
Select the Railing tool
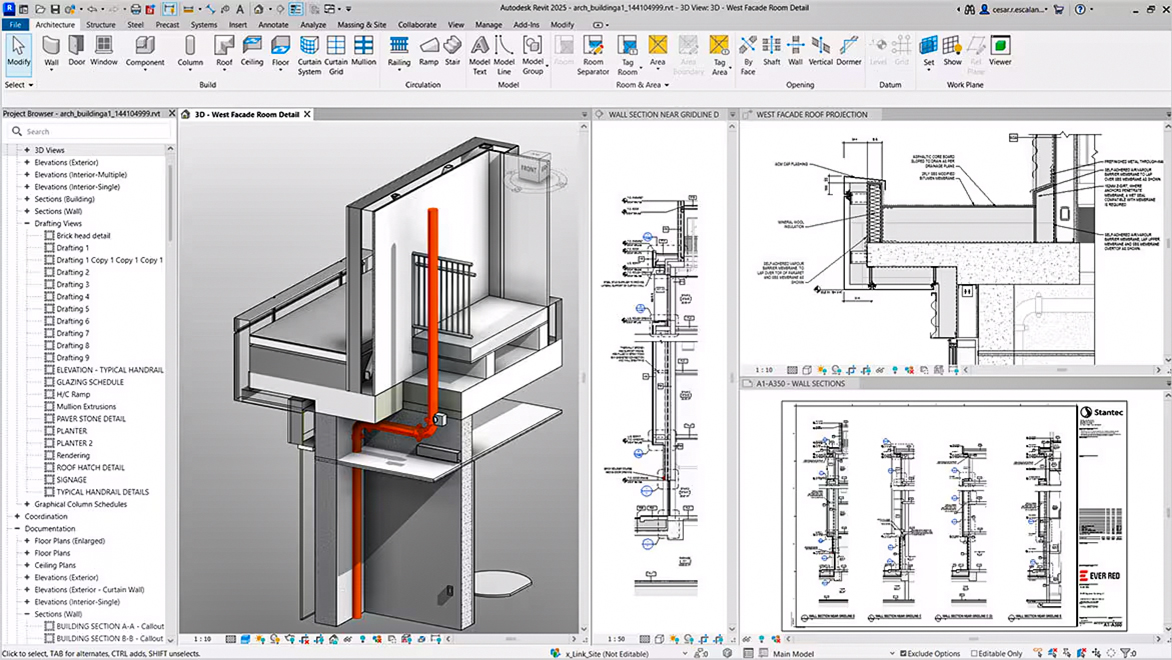pos(399,51)
